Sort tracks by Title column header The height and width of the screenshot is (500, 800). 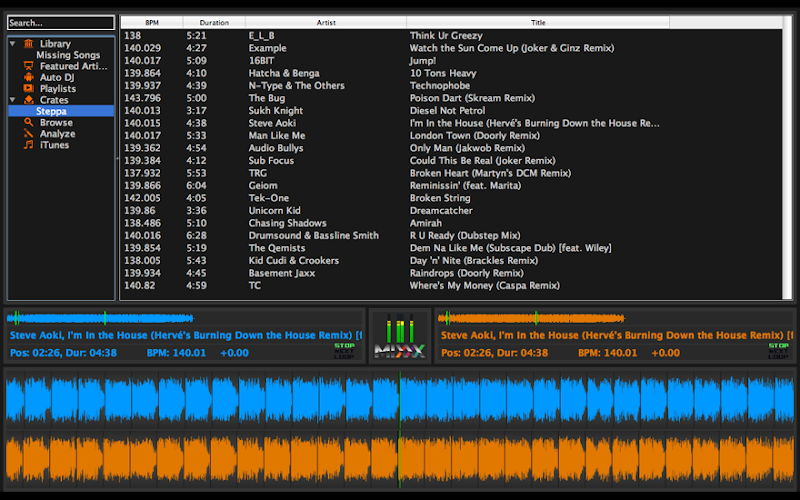[538, 22]
